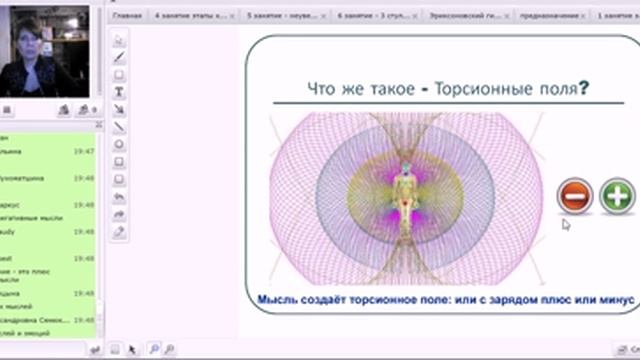640x360 pixels.
Task: Close the '5 занятие' tab
Action: (x=323, y=16)
